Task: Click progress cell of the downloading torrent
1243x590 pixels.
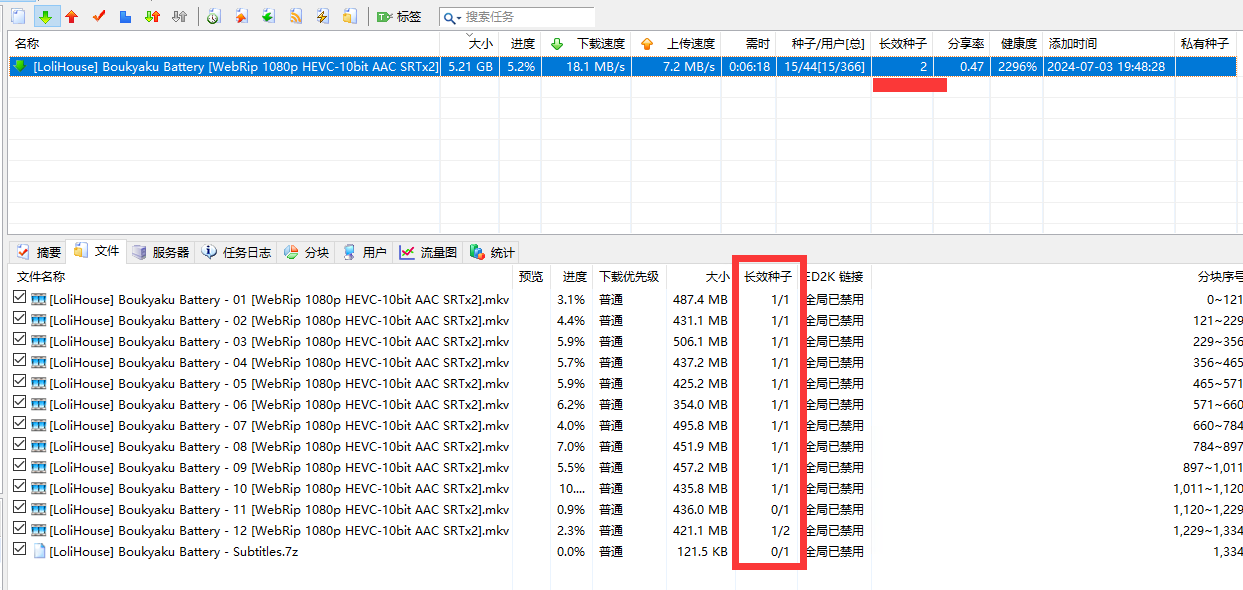Action: point(520,67)
